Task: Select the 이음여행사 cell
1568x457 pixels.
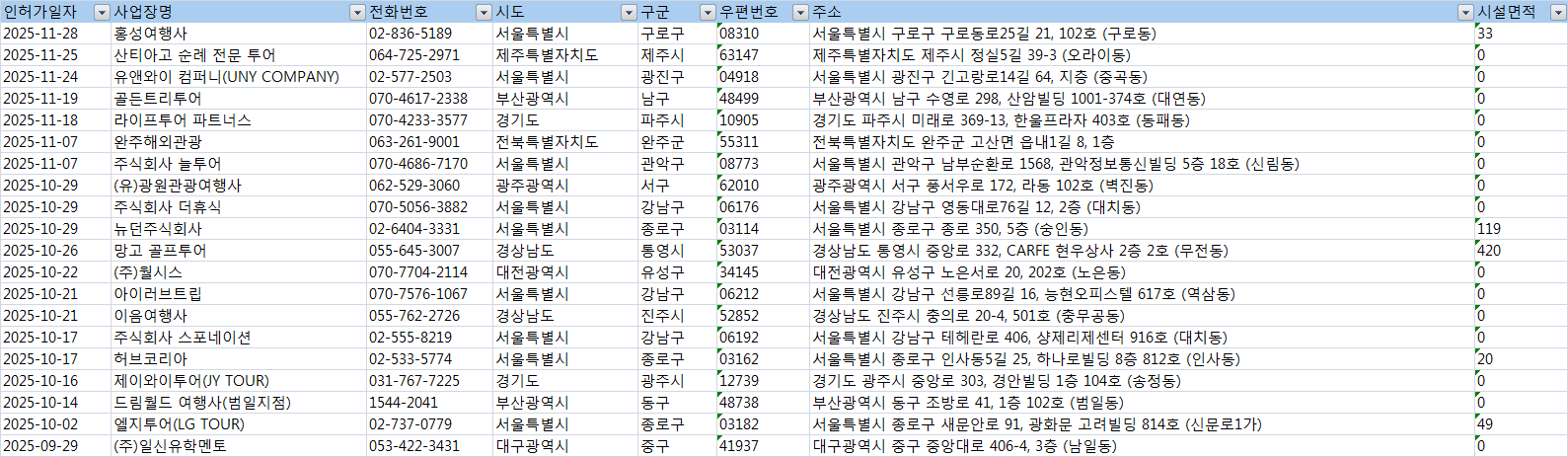Action: 238,316
